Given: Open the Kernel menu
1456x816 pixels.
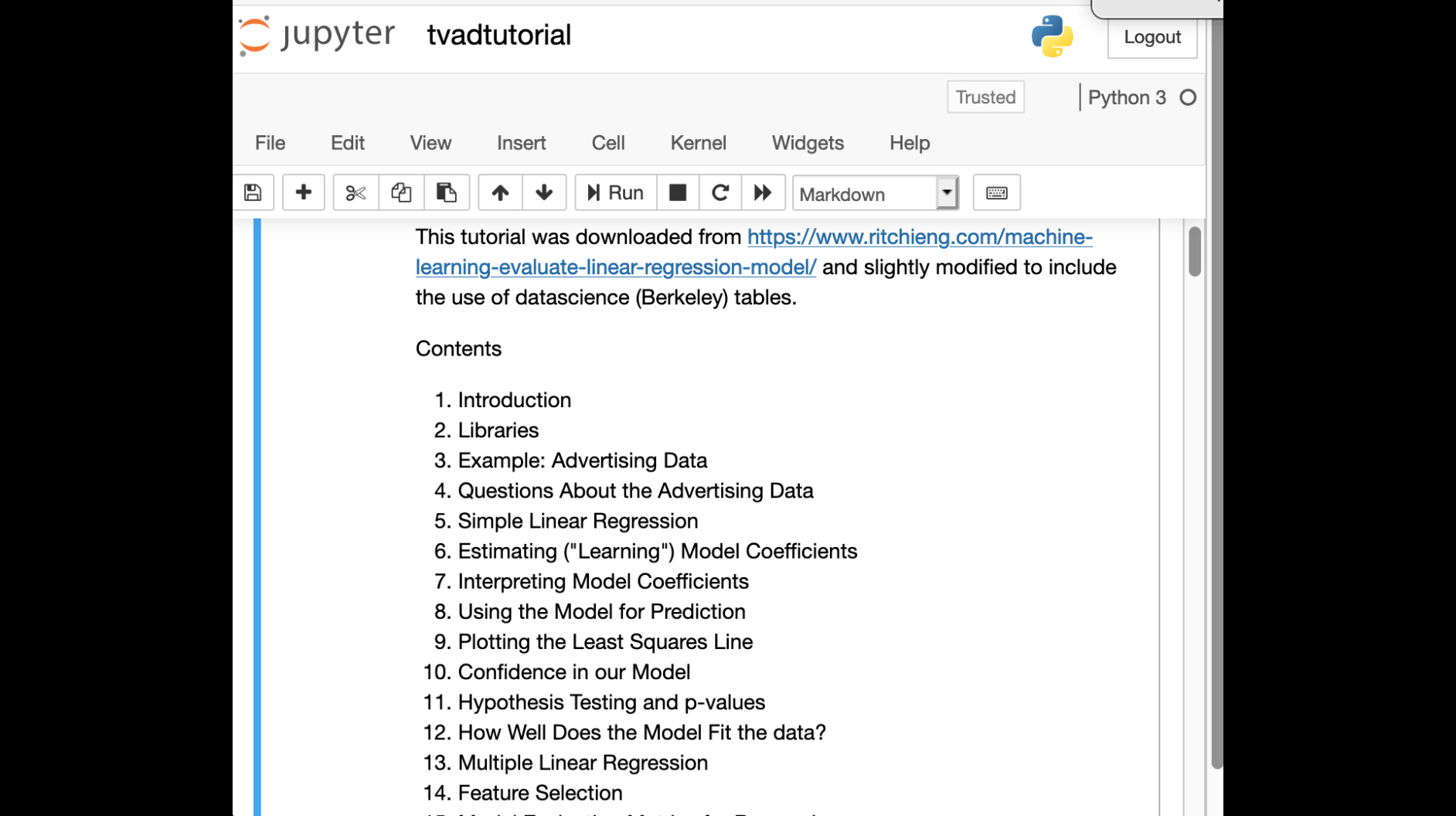Looking at the screenshot, I should (698, 143).
